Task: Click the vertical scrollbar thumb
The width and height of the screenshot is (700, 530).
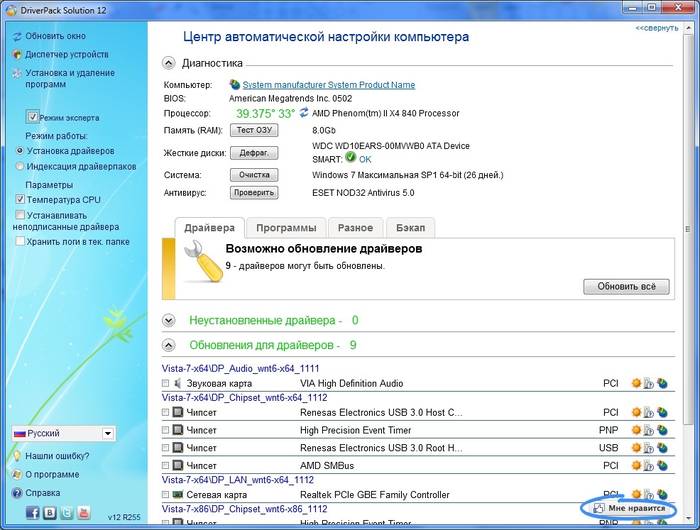Action: (x=688, y=229)
